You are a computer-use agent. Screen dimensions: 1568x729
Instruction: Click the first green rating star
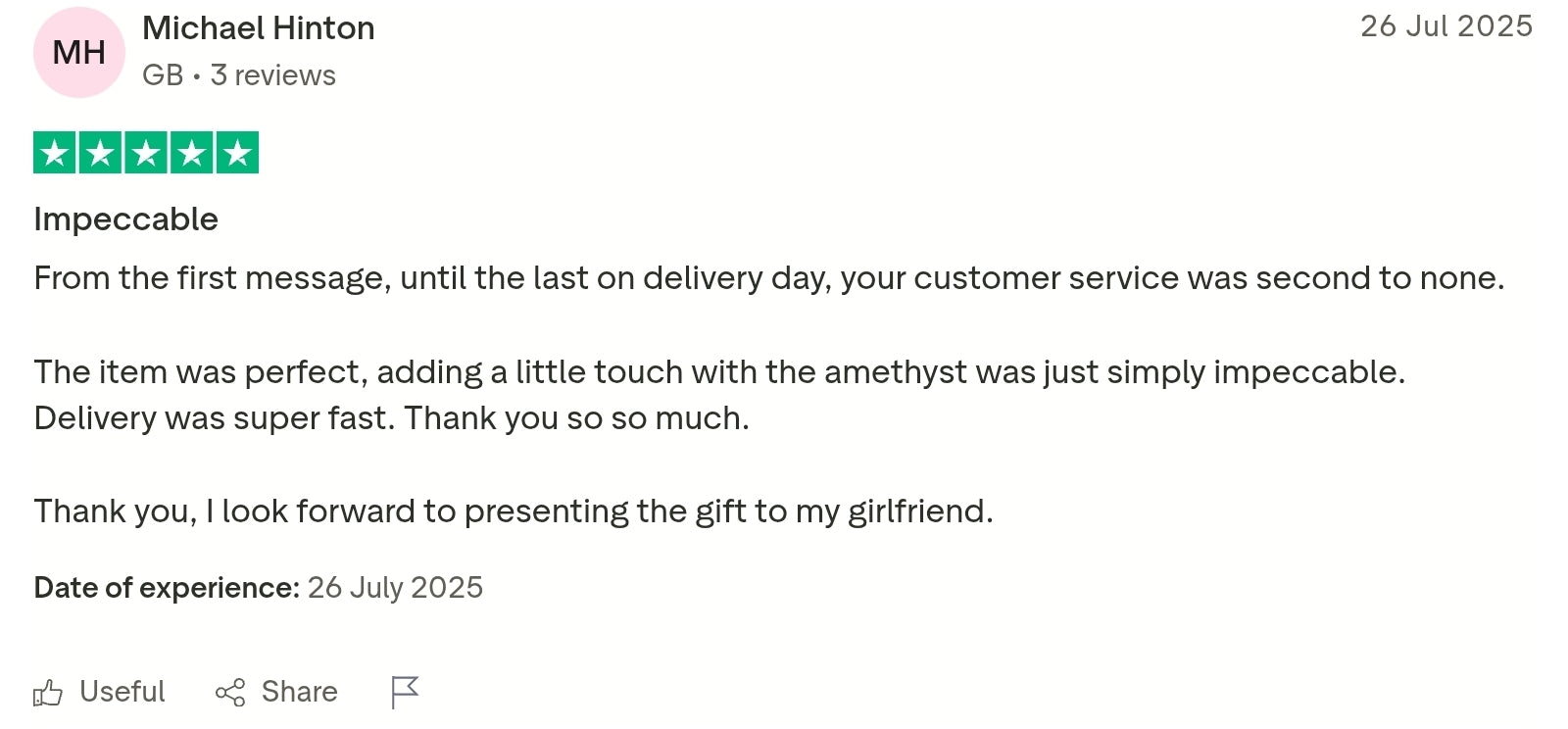[x=55, y=153]
